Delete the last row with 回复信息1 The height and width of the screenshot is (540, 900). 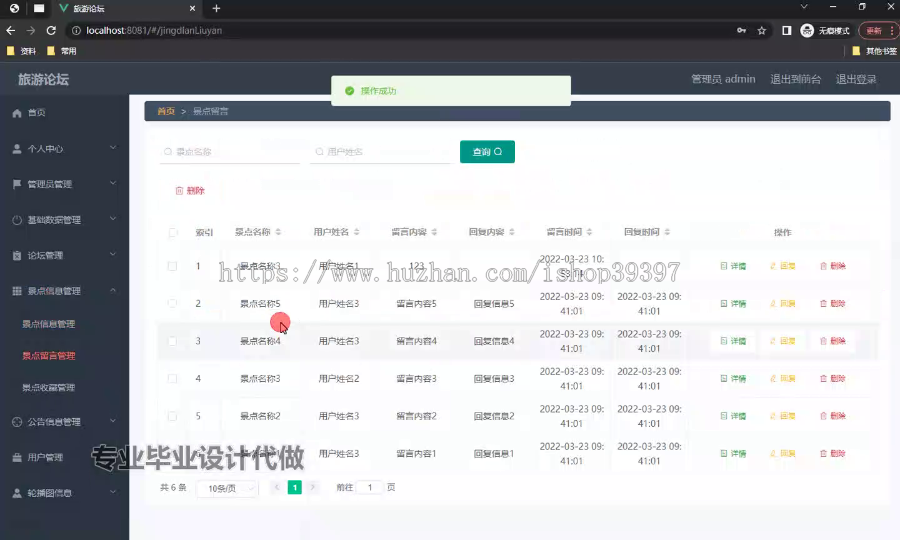click(833, 453)
